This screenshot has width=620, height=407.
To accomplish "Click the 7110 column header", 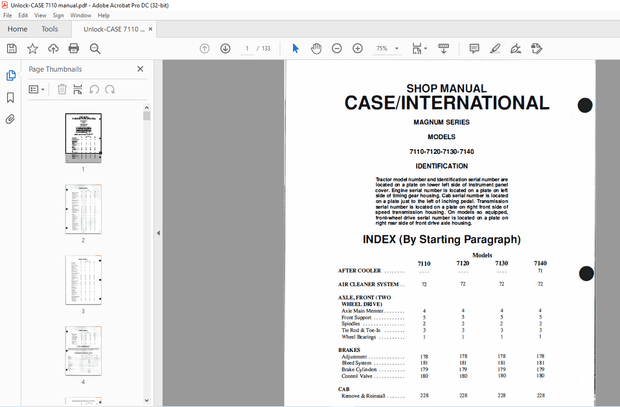I will (x=424, y=263).
